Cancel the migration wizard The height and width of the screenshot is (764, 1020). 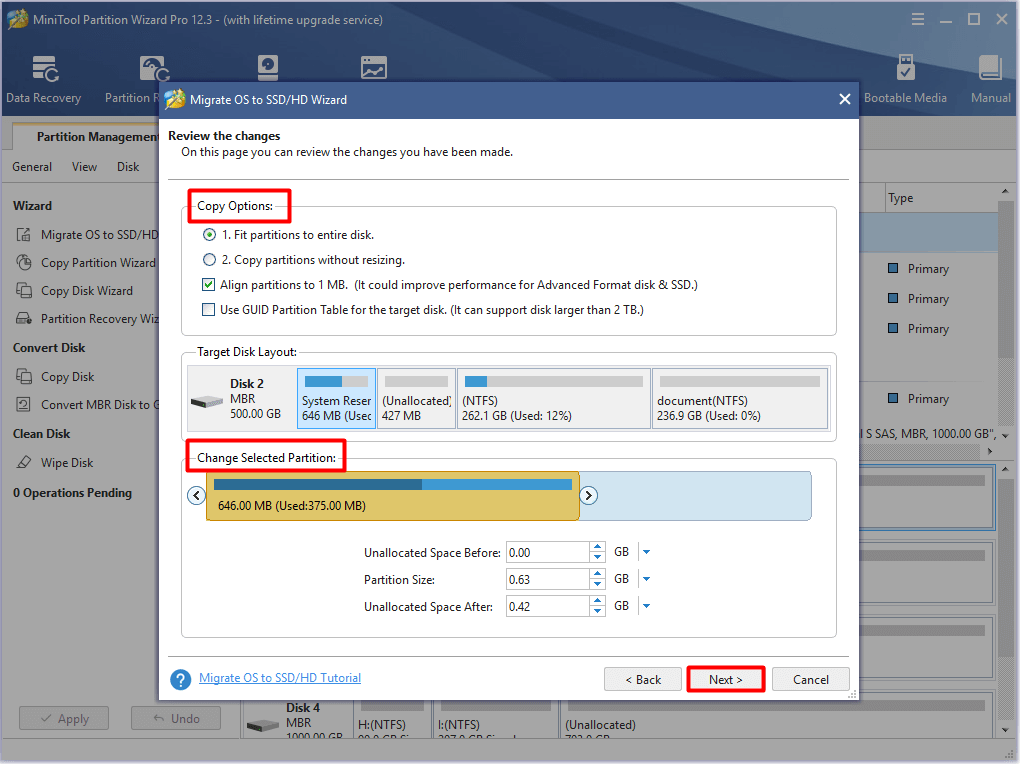[x=811, y=679]
